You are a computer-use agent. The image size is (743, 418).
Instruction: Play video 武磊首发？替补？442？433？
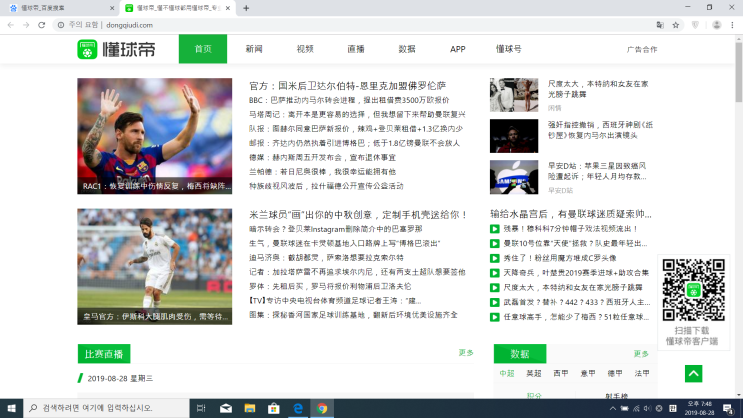(495, 302)
